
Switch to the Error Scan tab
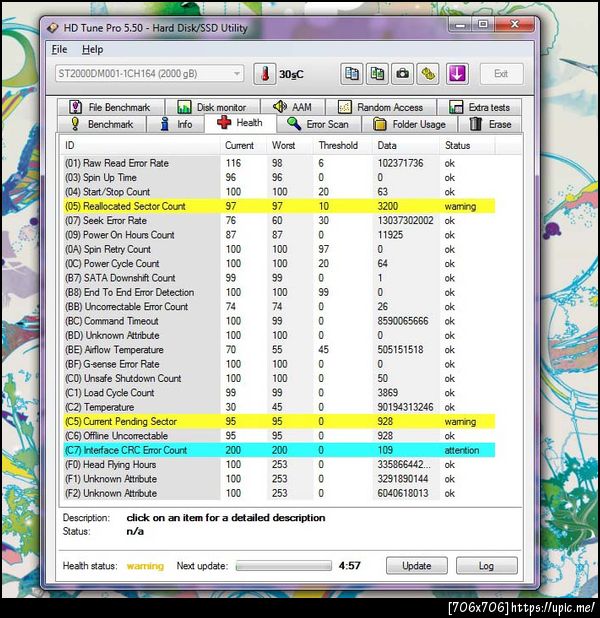[319, 124]
